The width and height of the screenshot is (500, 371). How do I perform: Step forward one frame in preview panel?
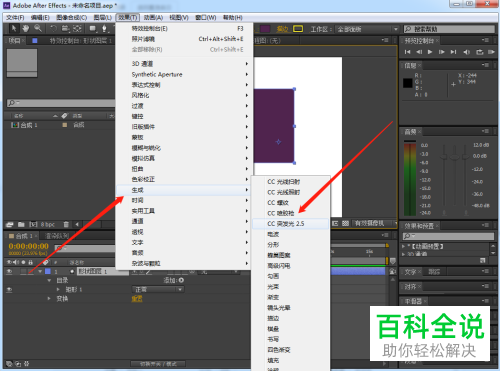pyautogui.click(x=442, y=52)
